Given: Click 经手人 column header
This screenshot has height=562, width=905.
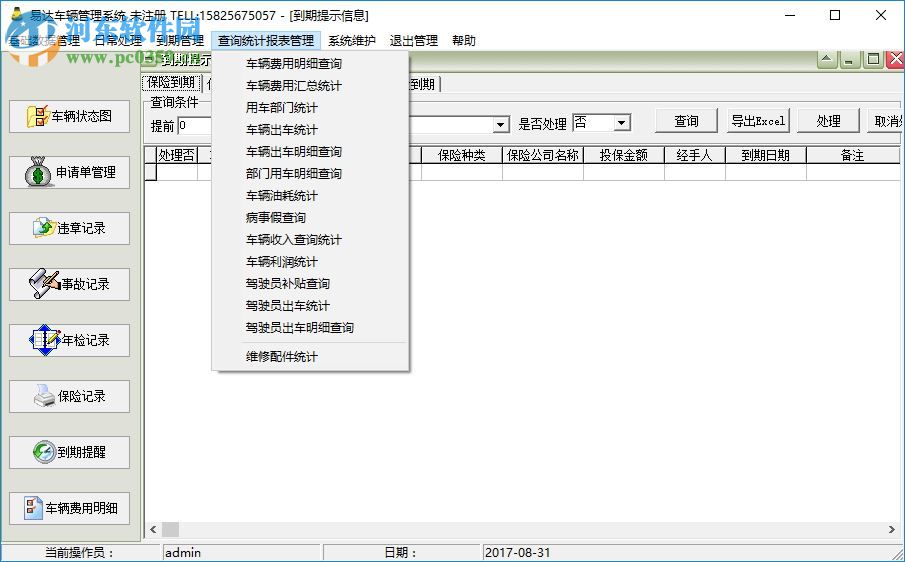Looking at the screenshot, I should coord(695,155).
